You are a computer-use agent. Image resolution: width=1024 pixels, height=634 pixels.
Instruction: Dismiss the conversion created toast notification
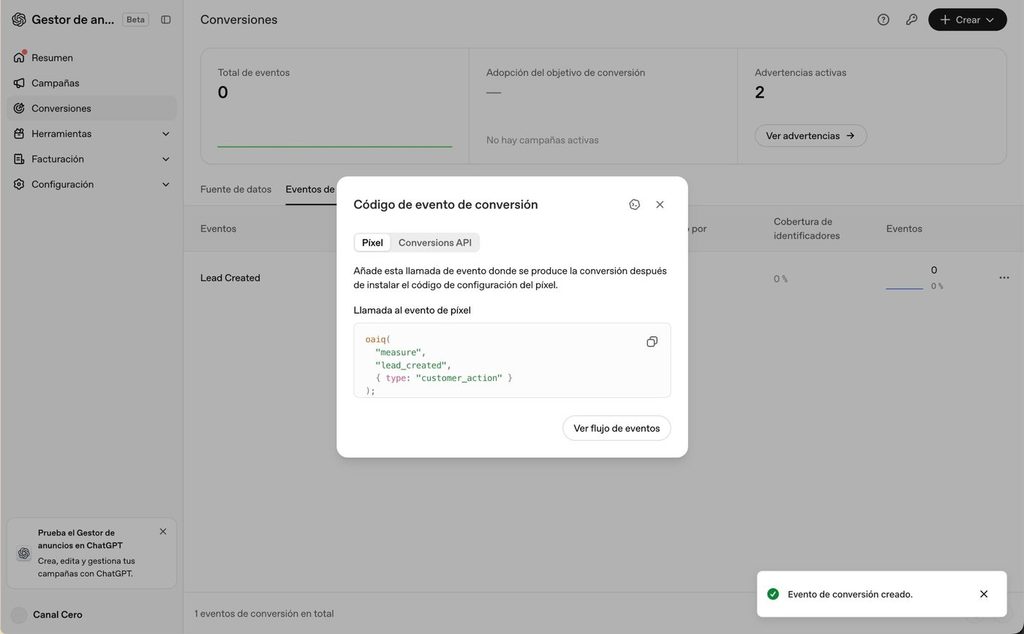tap(984, 594)
